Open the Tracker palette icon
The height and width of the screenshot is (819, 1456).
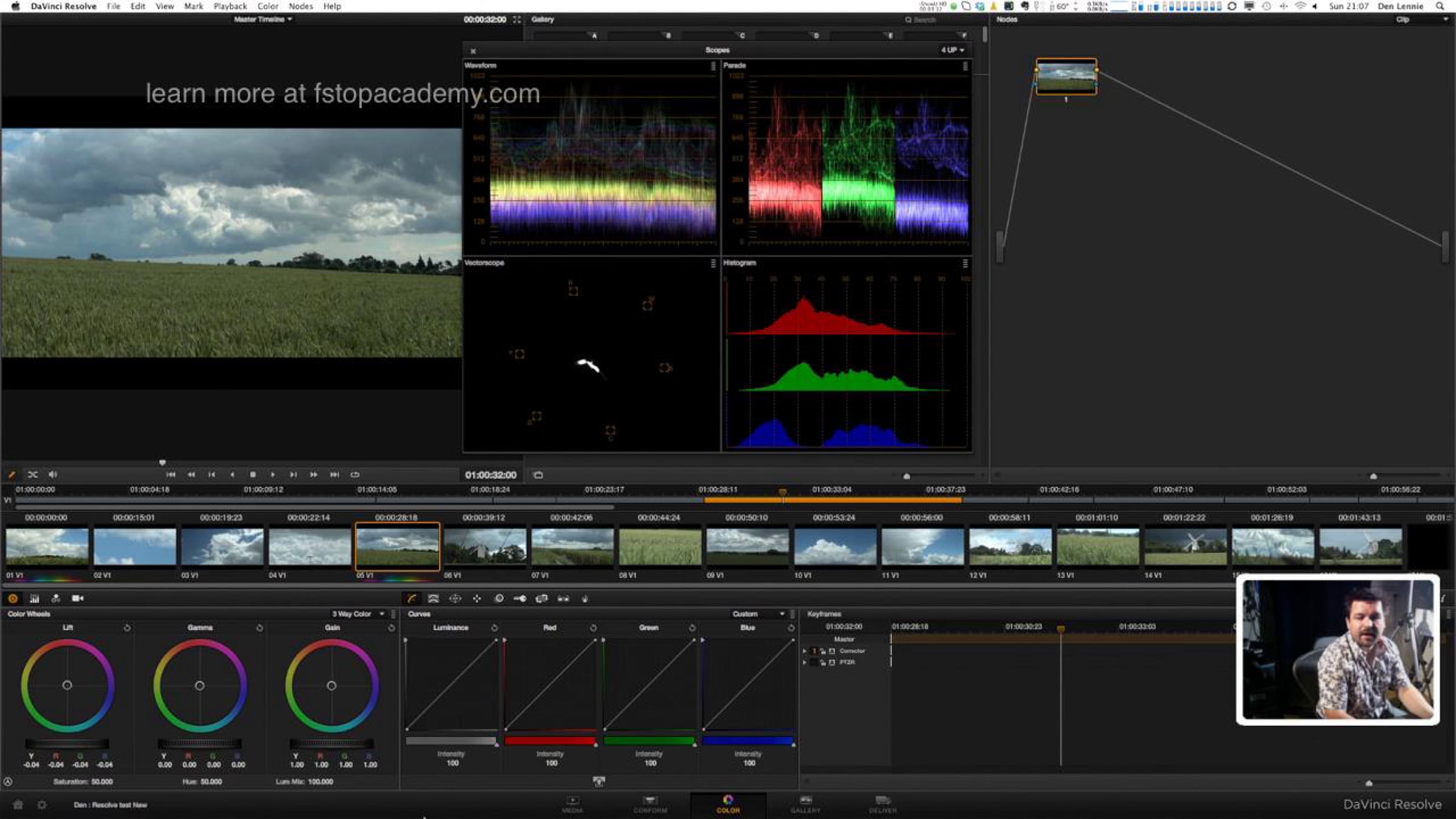tap(477, 598)
